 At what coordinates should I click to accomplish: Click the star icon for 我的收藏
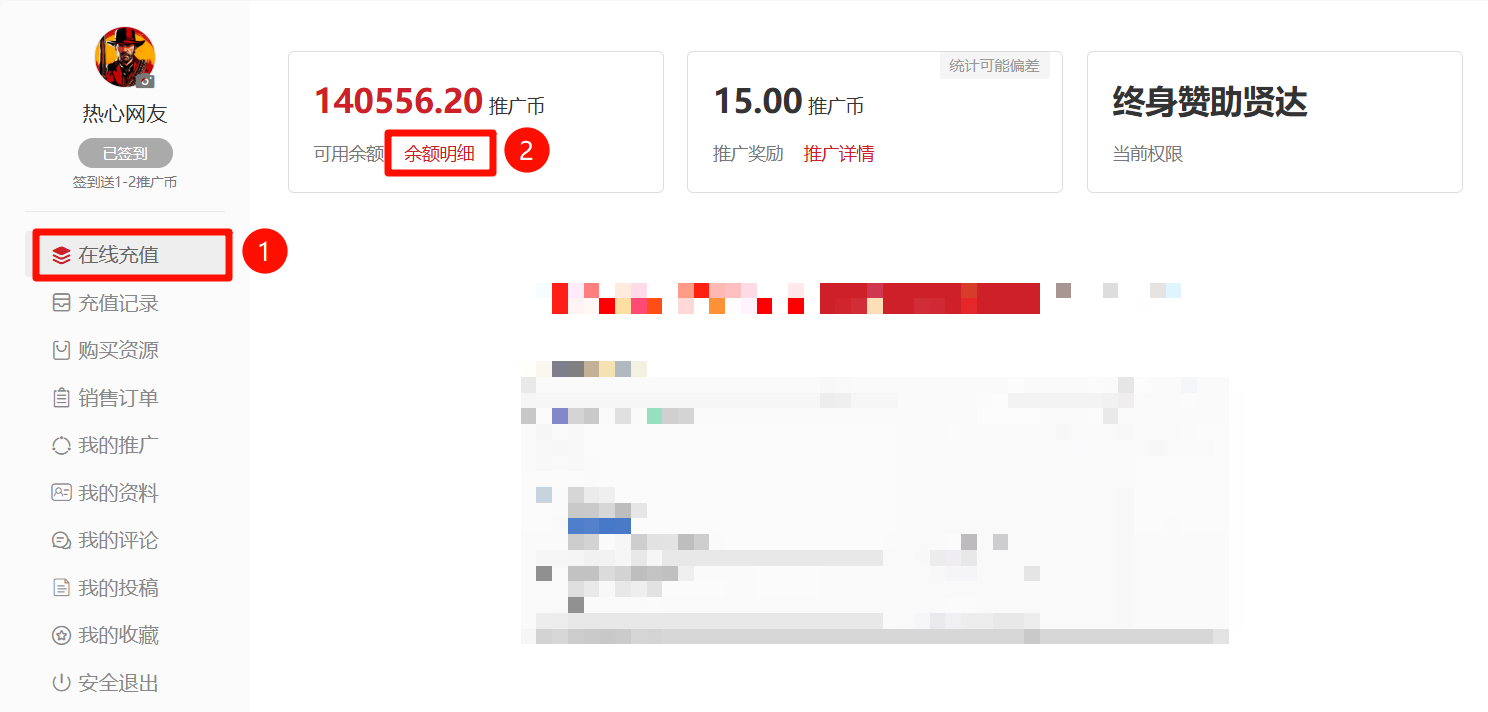(61, 635)
